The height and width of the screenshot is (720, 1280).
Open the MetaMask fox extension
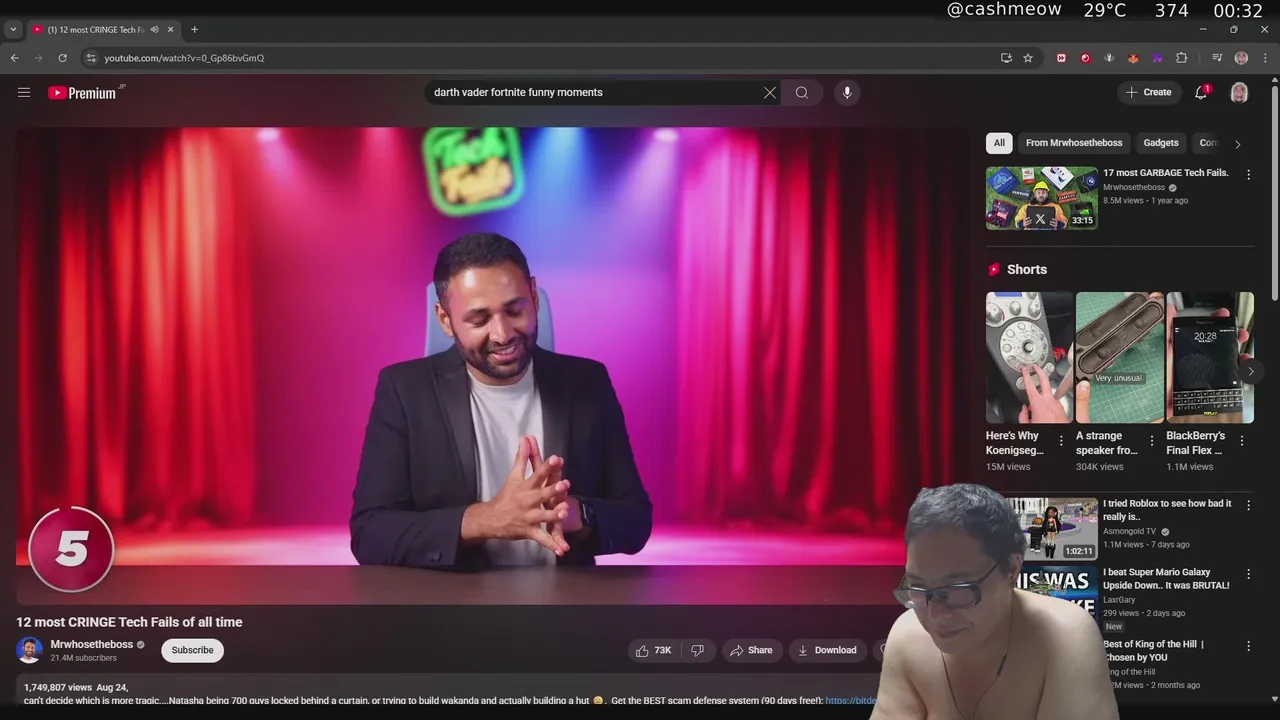(x=1133, y=58)
